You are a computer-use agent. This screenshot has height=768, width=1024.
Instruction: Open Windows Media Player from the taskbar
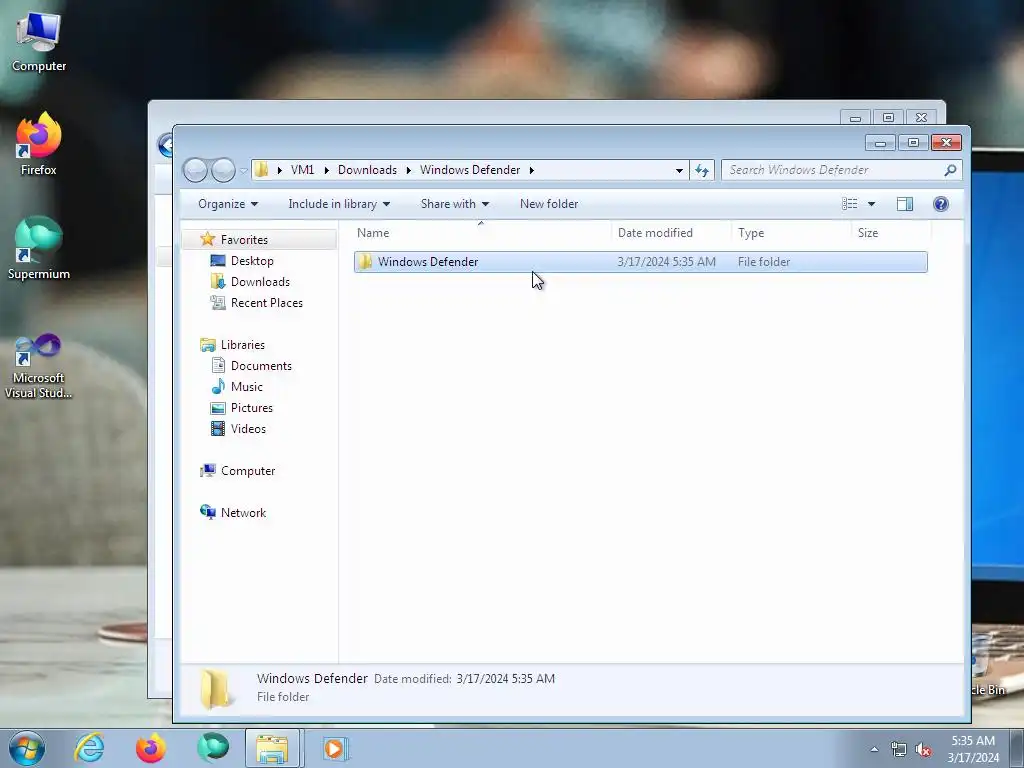335,748
